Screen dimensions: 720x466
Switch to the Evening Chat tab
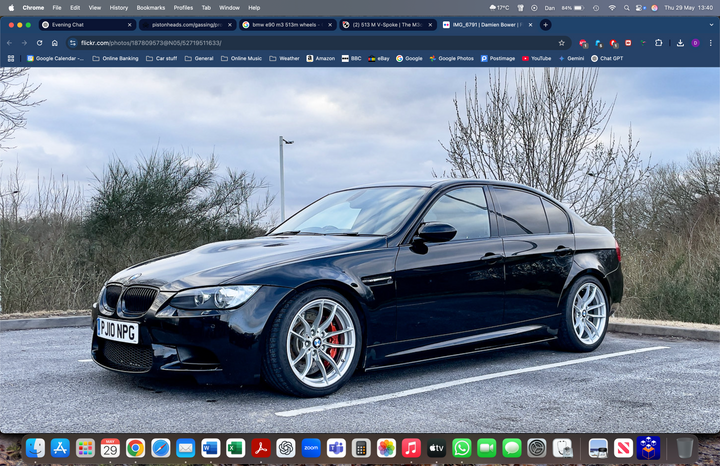[68, 24]
